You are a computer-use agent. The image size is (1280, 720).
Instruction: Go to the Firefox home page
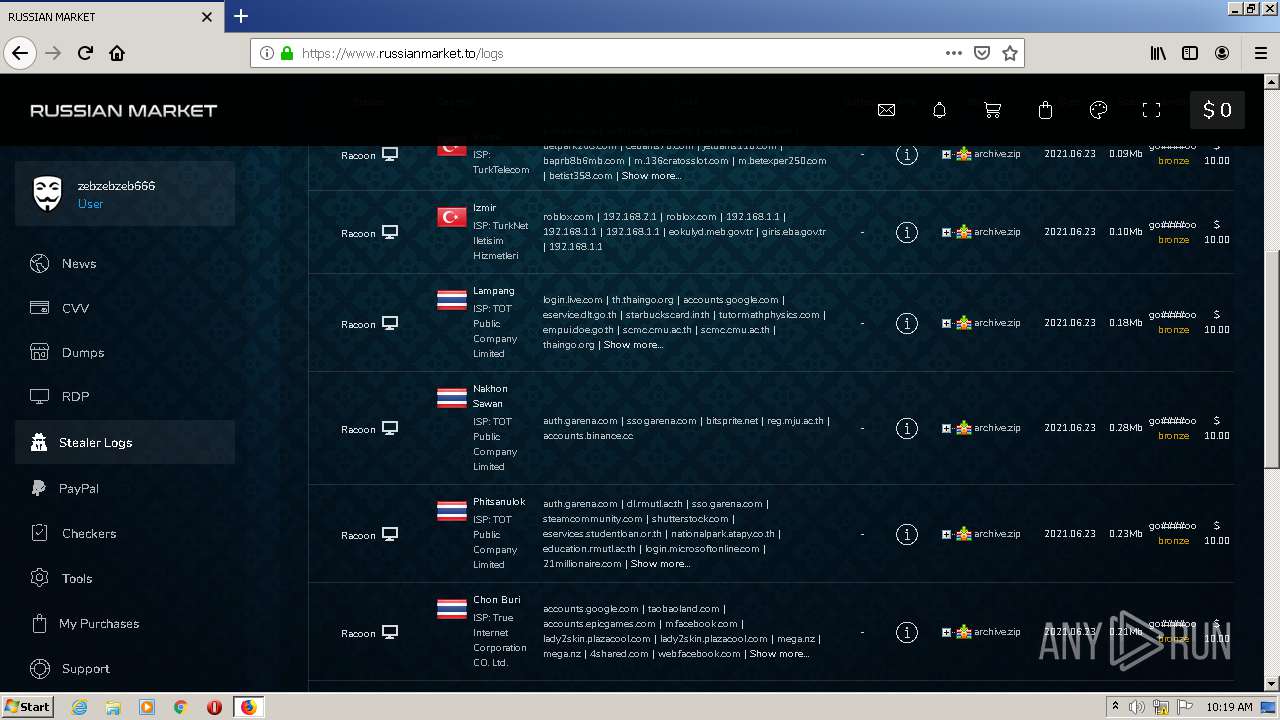point(117,53)
